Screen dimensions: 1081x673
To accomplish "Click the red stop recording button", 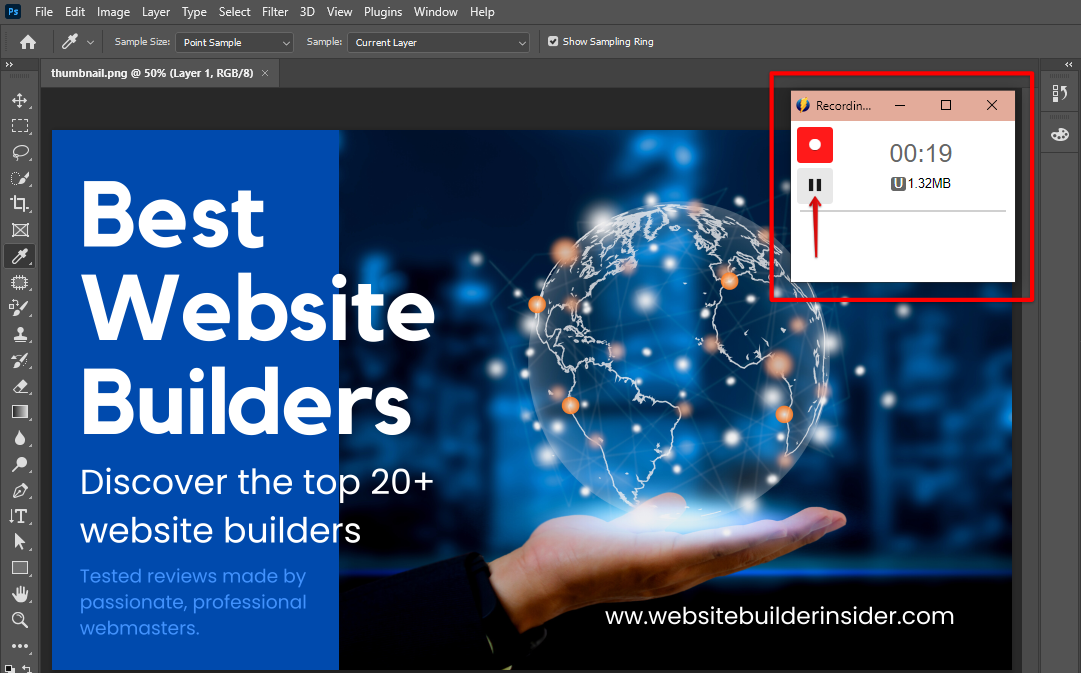I will click(815, 145).
